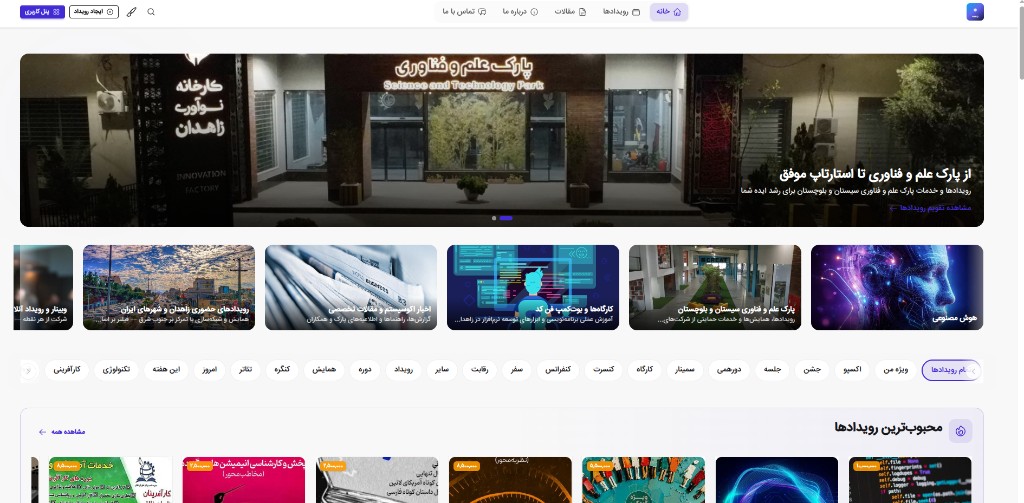Filter events by کنسرت chip

(603, 370)
